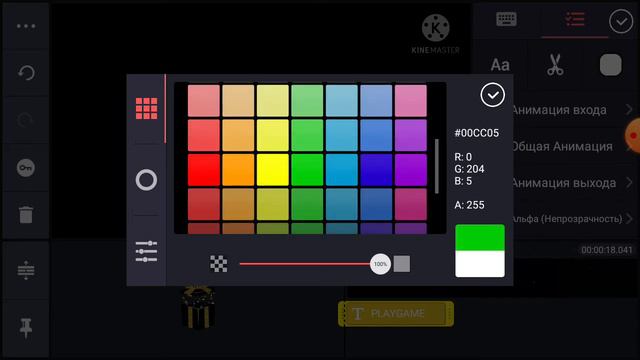Open Анимация выхода settings

pyautogui.click(x=573, y=183)
